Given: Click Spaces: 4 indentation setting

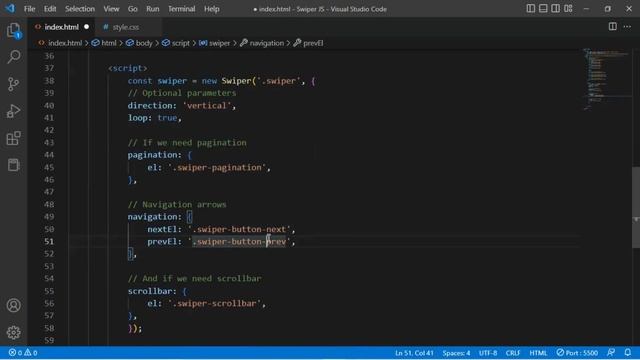Looking at the screenshot, I should [456, 353].
